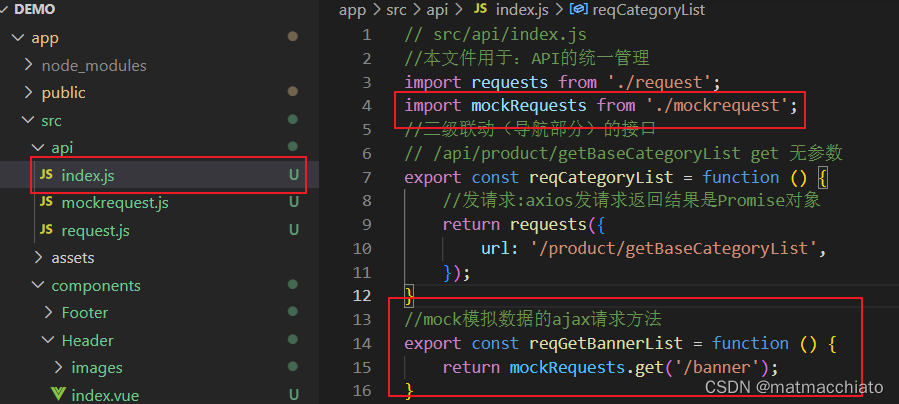Select the node_modules folder label

point(94,66)
